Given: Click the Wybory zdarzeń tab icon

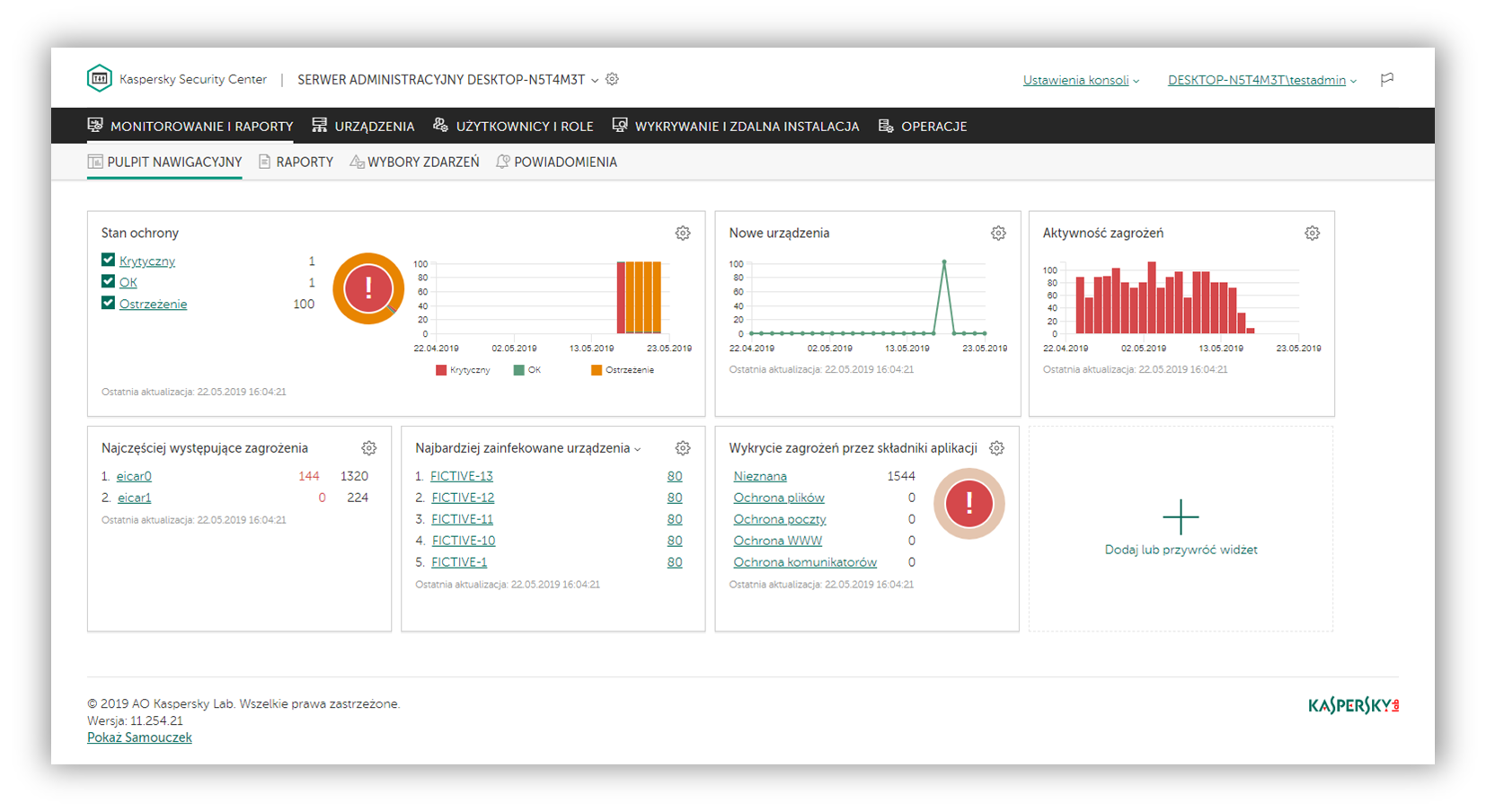Looking at the screenshot, I should click(x=357, y=162).
